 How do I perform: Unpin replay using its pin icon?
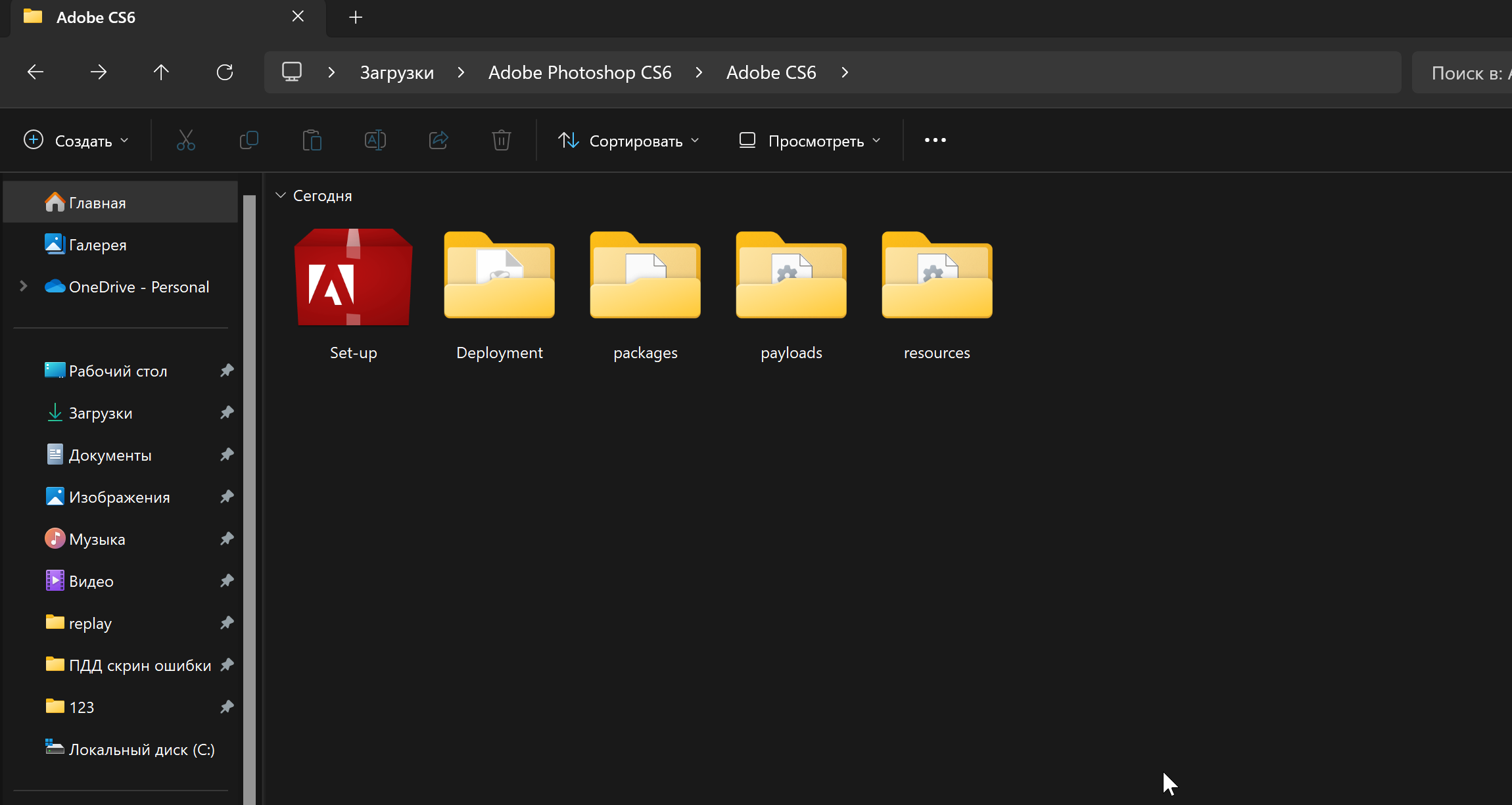pos(227,623)
